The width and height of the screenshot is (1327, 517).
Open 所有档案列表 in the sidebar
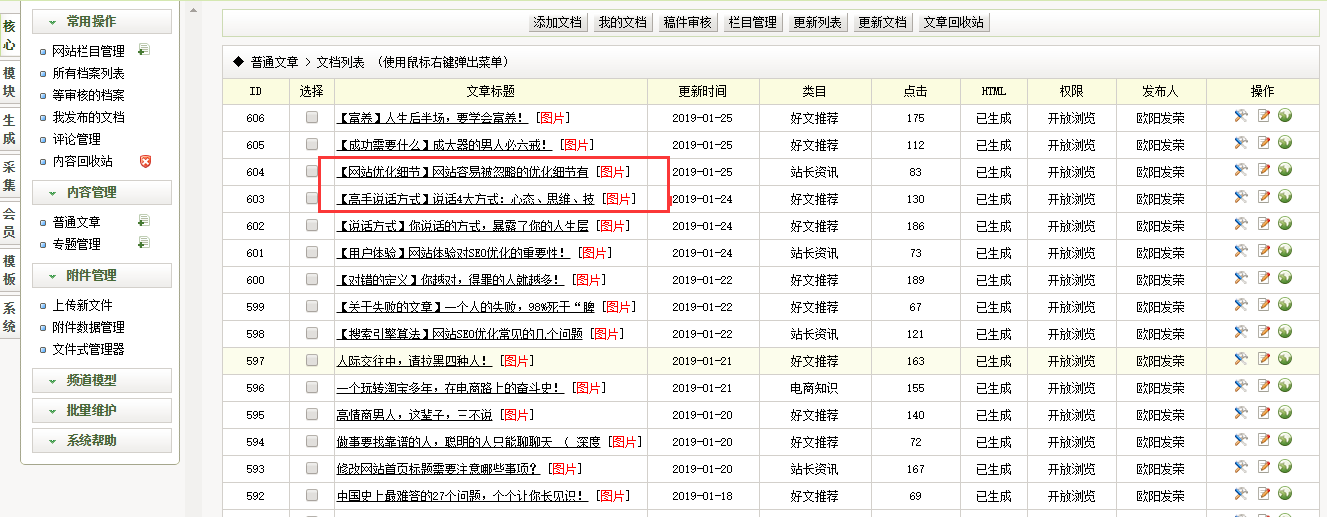click(88, 73)
